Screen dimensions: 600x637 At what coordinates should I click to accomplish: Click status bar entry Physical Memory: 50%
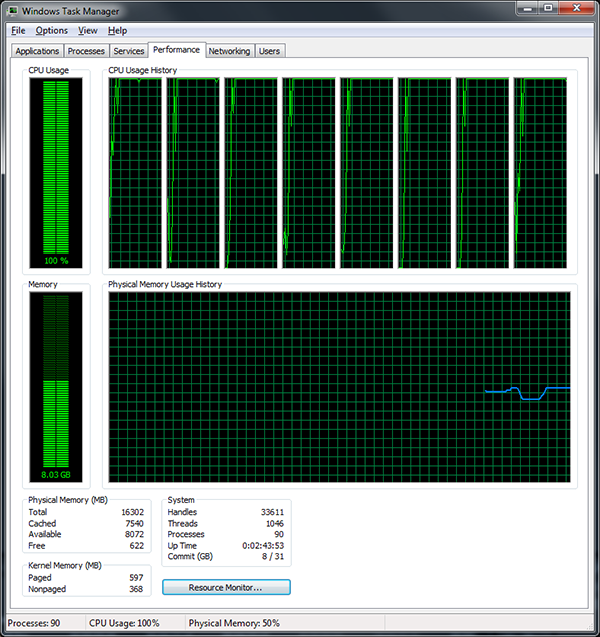[x=234, y=623]
